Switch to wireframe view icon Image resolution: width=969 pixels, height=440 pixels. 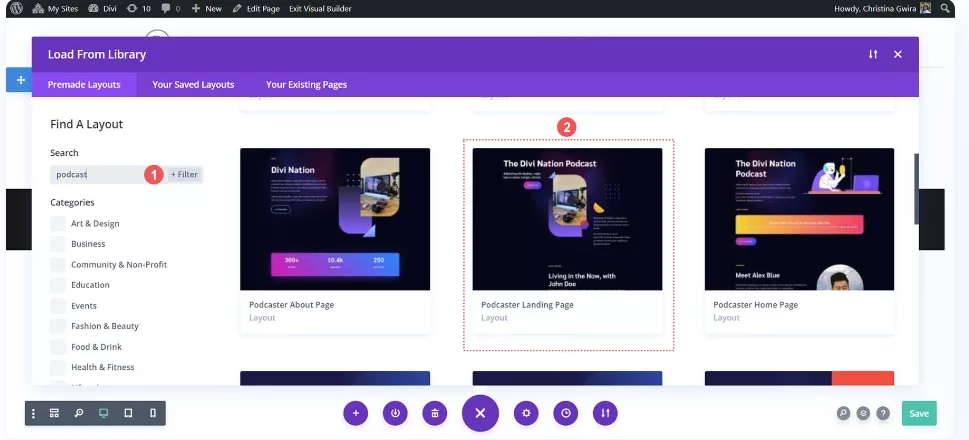click(x=54, y=413)
